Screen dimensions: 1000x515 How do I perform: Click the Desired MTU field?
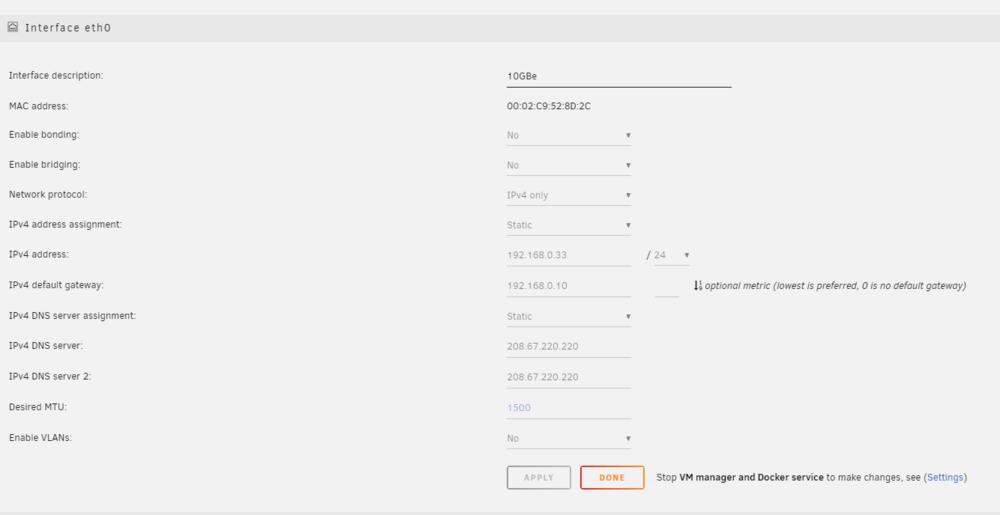pyautogui.click(x=568, y=408)
